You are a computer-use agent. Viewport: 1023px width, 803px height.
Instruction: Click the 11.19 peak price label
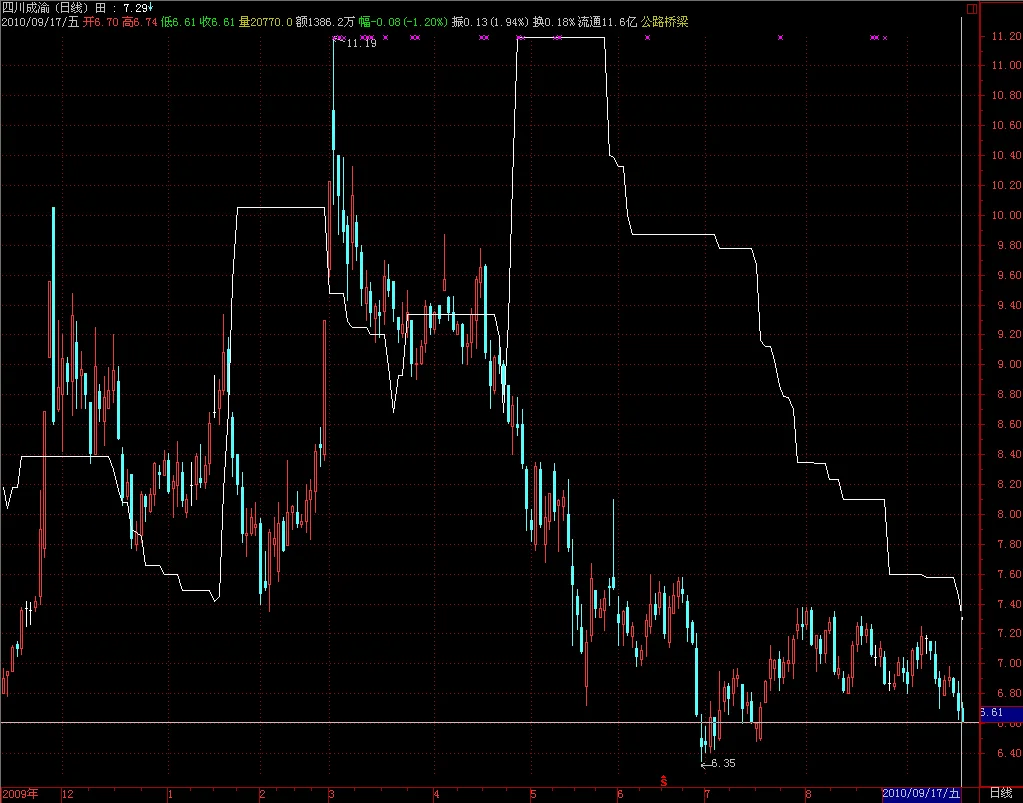(x=361, y=43)
